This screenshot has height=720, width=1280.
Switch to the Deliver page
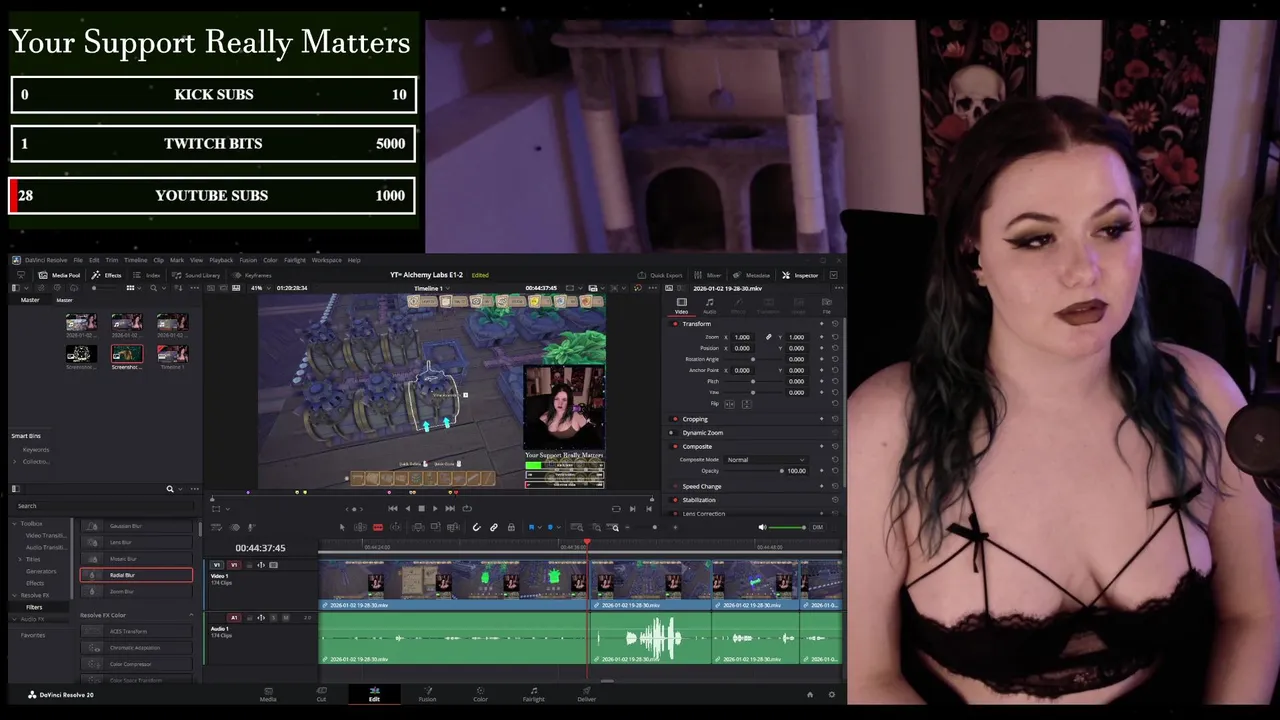pos(587,694)
